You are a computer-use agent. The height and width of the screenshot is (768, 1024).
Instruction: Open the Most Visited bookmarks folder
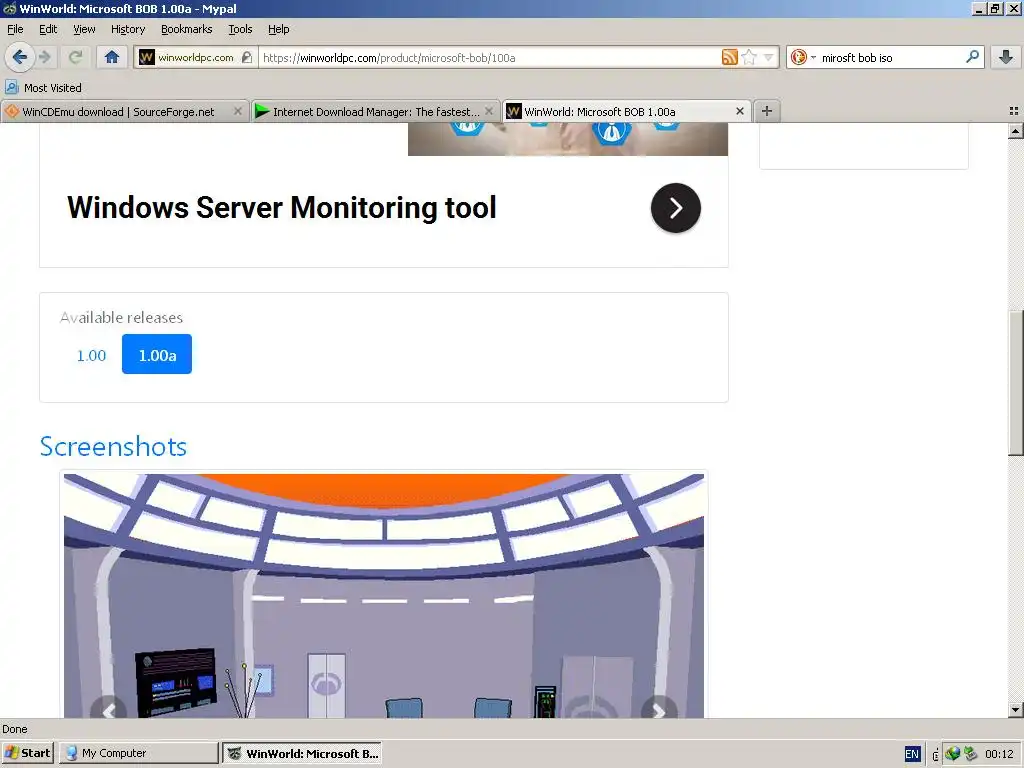43,88
